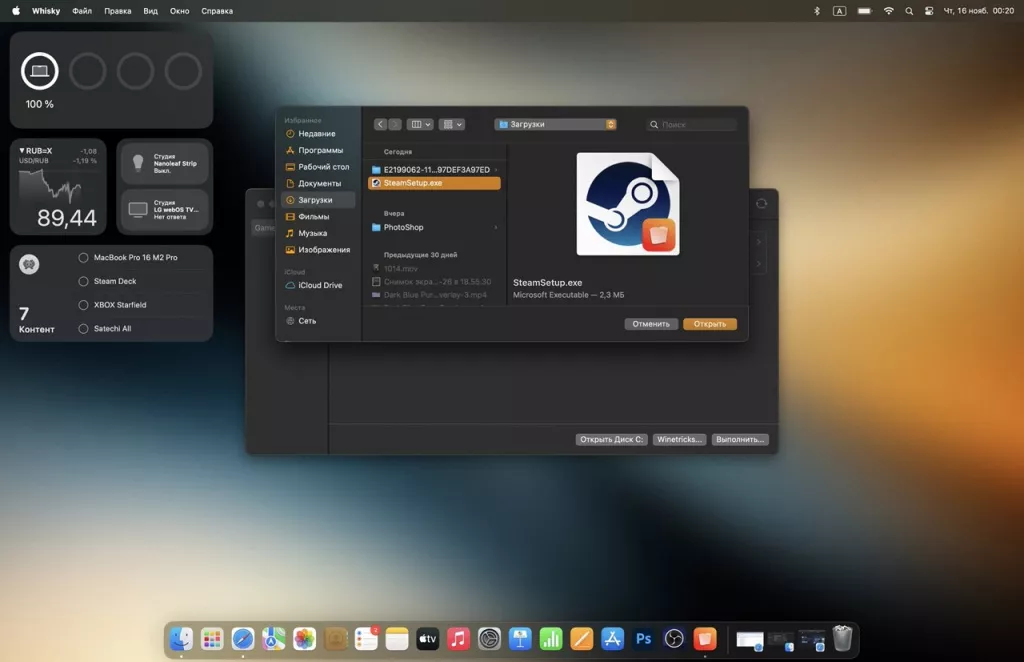Screen dimensions: 1024x662
Task: Launch OBS Studio from the Dock
Action: 673,639
